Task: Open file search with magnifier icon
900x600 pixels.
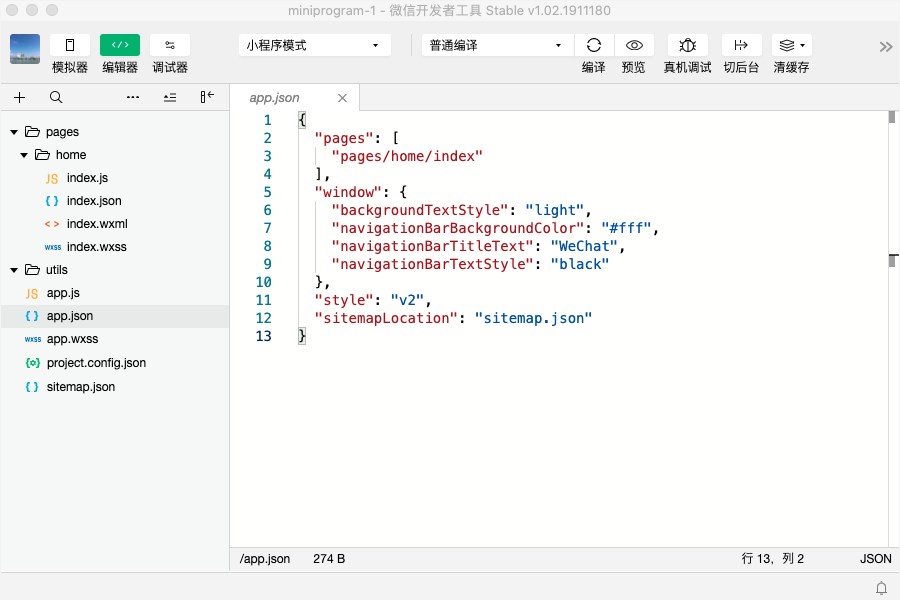Action: click(56, 98)
